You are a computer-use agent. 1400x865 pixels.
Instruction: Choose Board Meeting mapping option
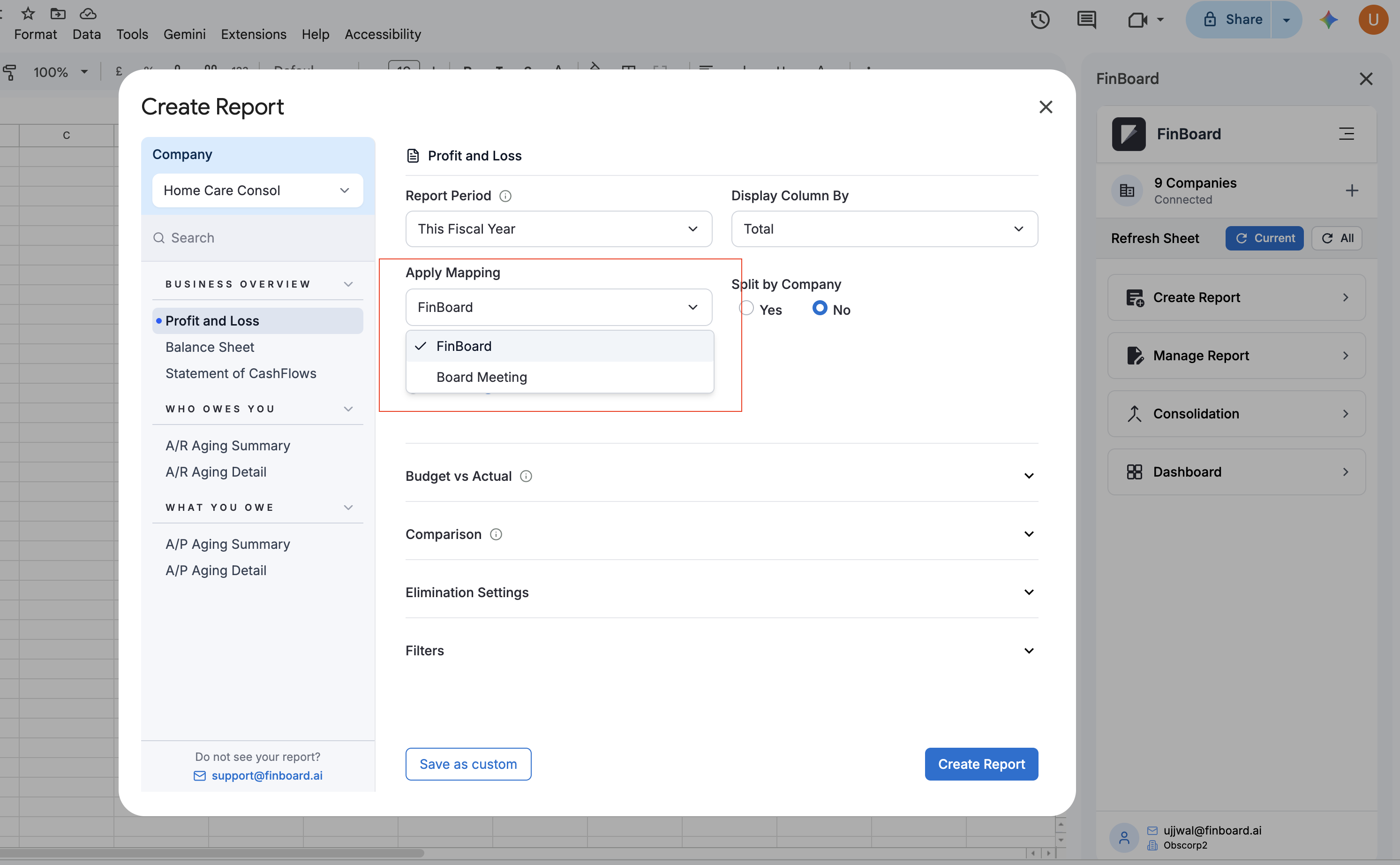tap(560, 377)
